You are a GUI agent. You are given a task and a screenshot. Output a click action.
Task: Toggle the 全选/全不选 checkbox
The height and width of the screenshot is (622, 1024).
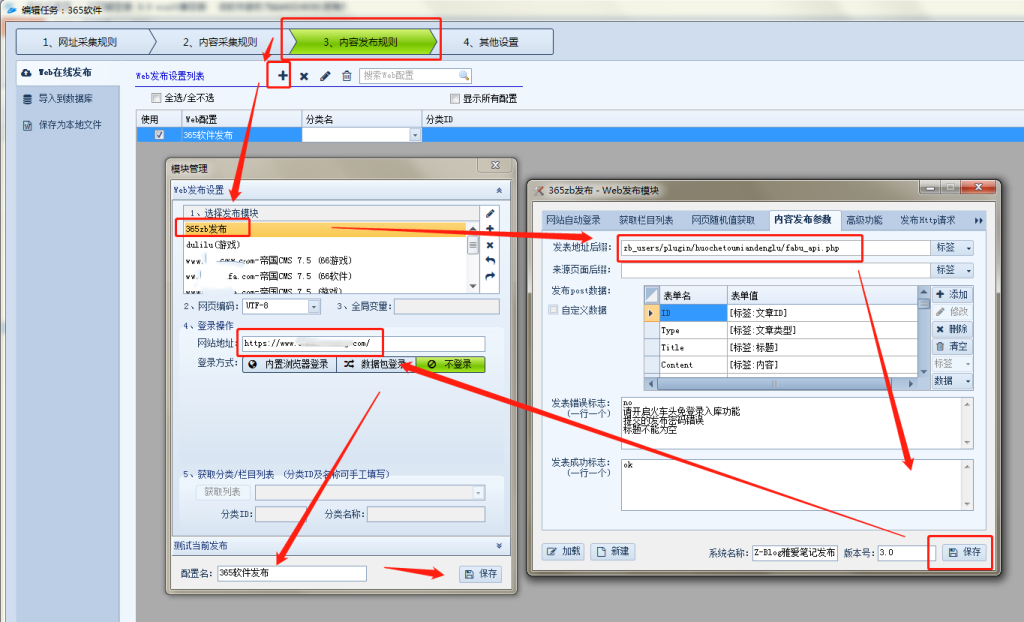coord(156,98)
